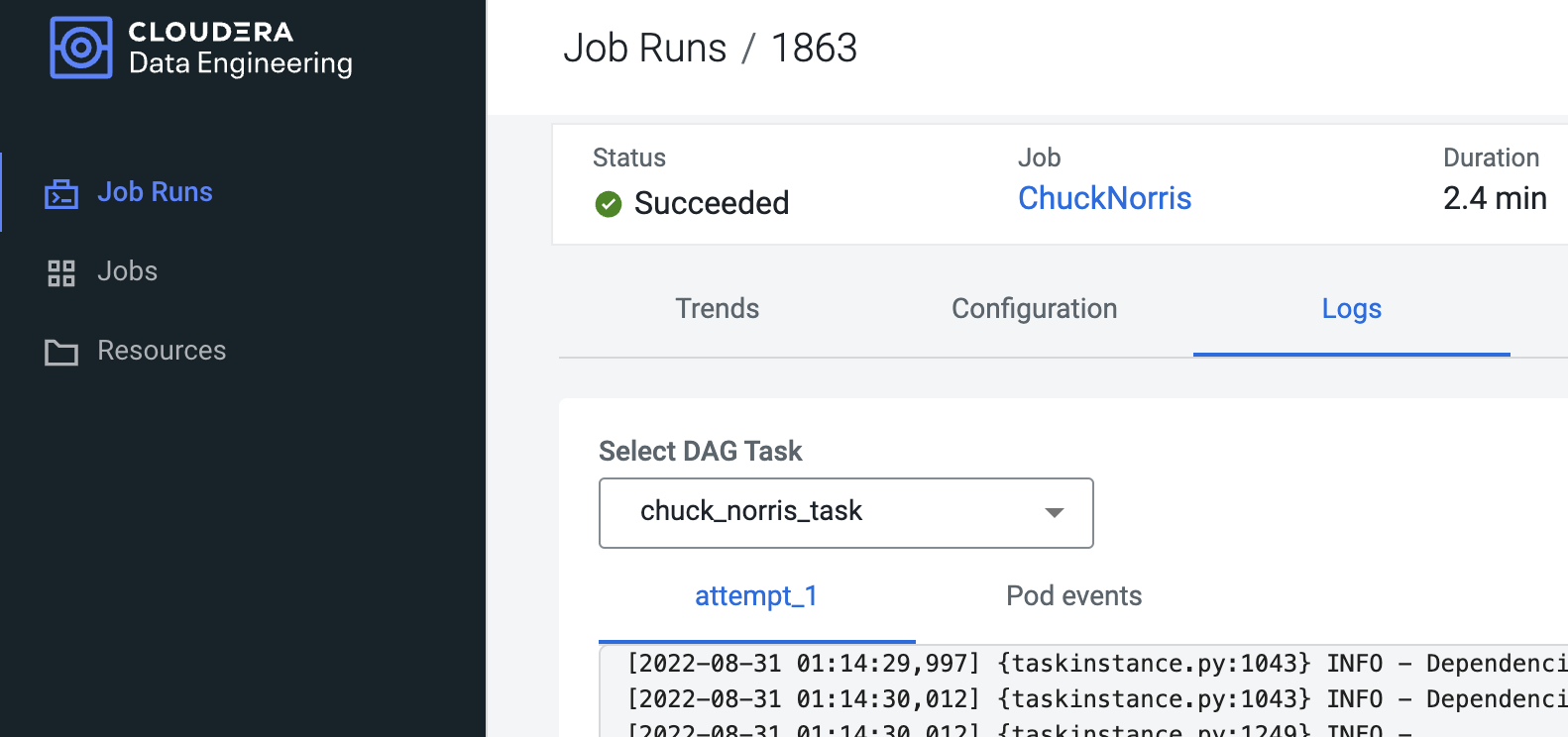The image size is (1568, 737).
Task: Open Resources in the sidebar
Action: point(162,351)
